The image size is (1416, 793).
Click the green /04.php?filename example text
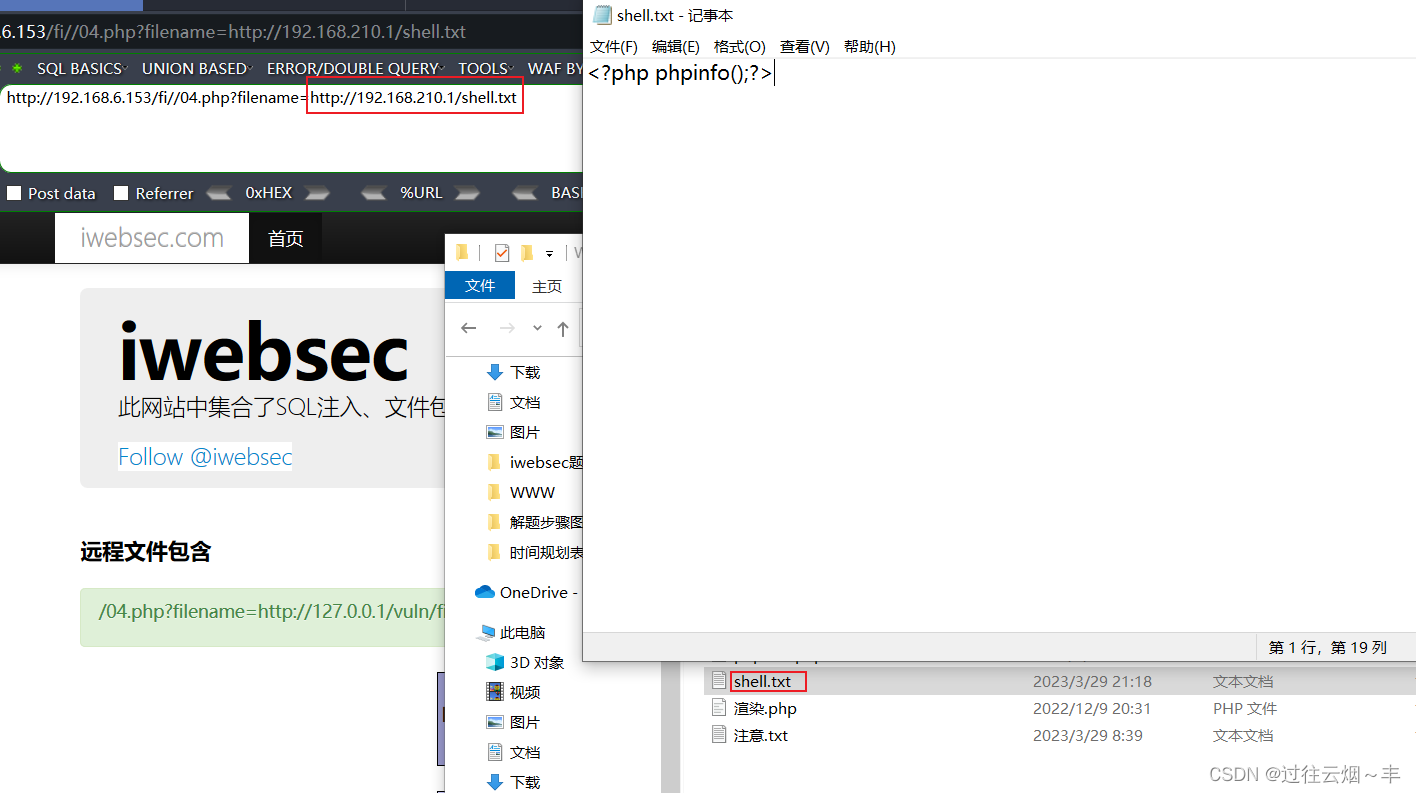(271, 611)
